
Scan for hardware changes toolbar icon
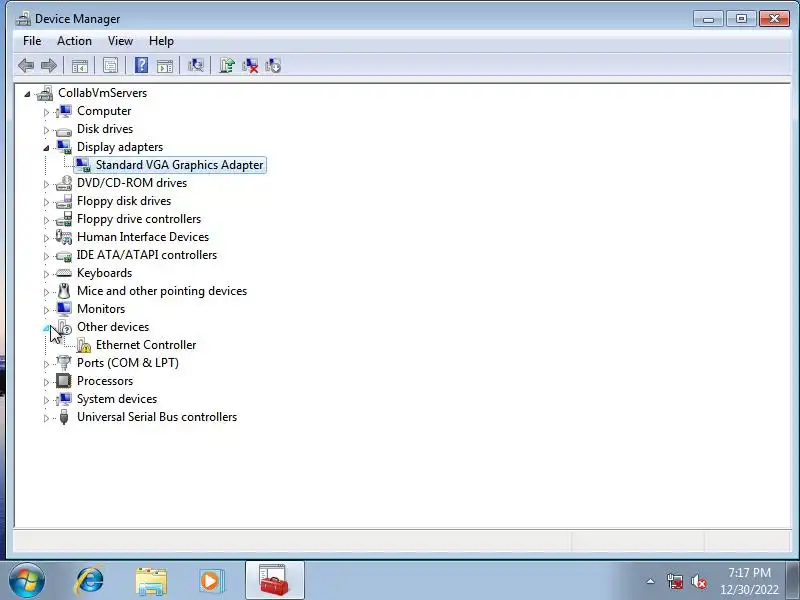coord(196,65)
